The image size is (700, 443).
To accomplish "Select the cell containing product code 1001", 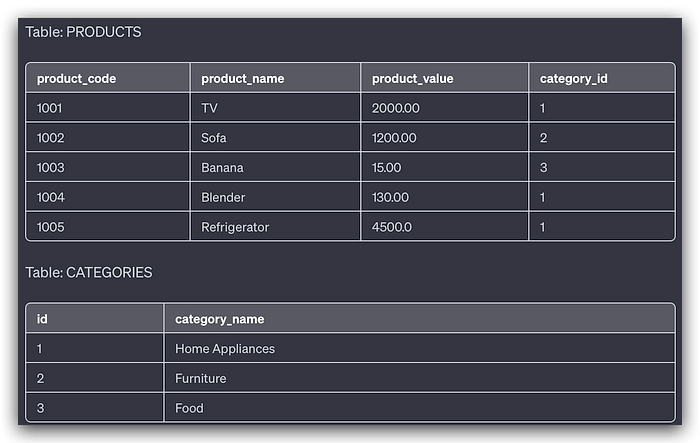I will [x=51, y=108].
